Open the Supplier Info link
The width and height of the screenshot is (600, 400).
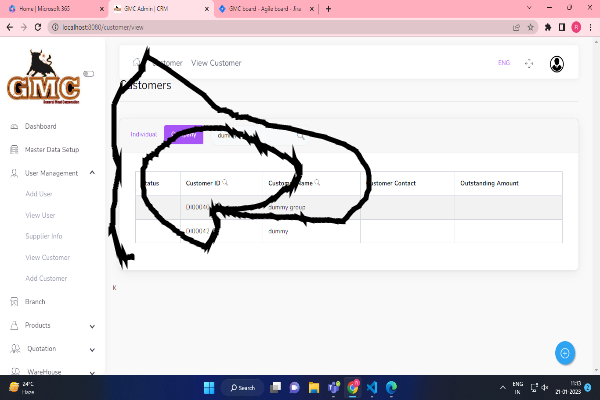pyautogui.click(x=44, y=236)
